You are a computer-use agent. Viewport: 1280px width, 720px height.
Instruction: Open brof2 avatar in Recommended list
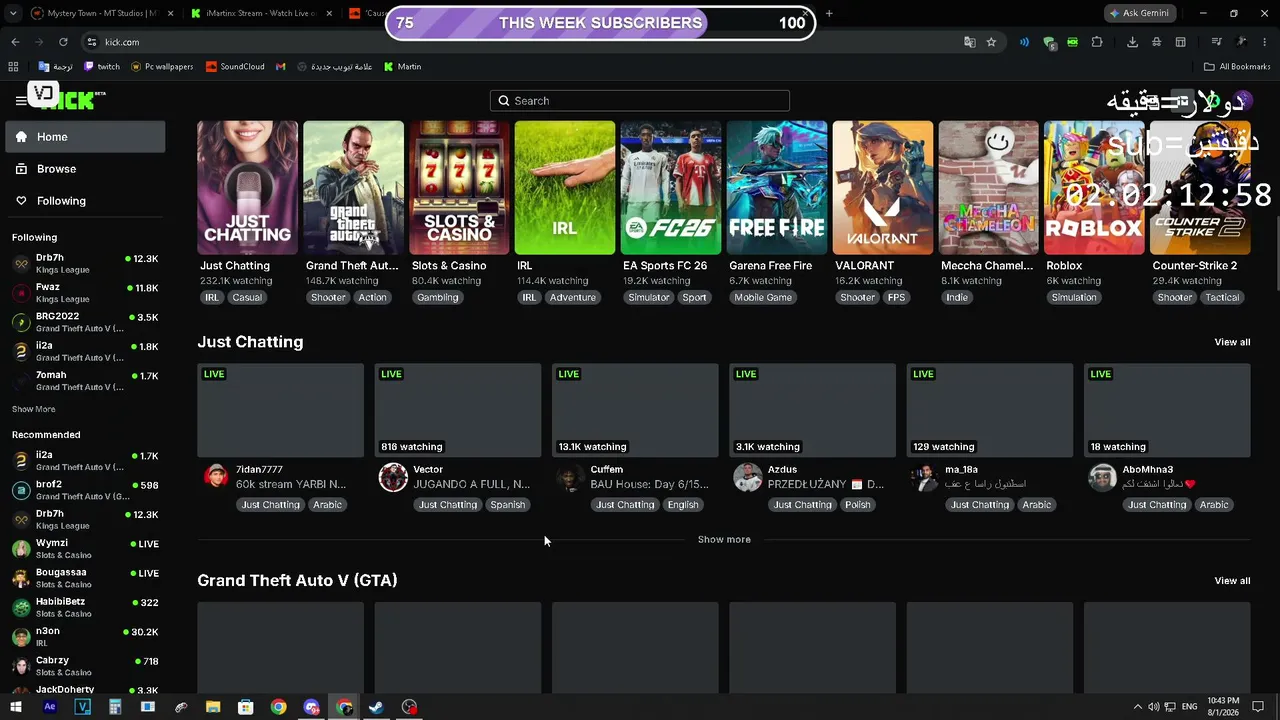[21, 490]
